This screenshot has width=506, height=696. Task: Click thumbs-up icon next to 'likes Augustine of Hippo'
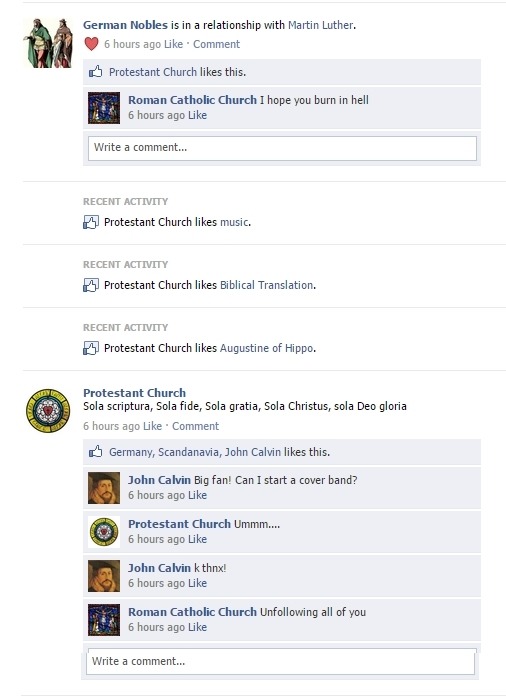(x=91, y=348)
